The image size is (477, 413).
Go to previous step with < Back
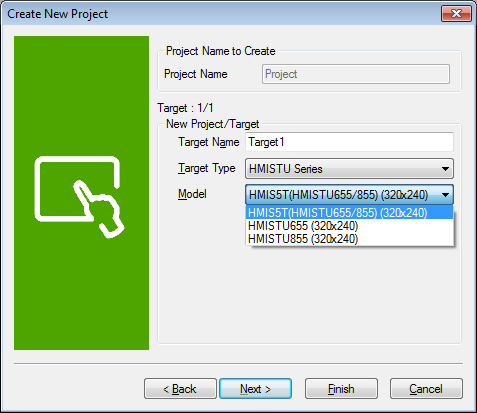pyautogui.click(x=180, y=389)
